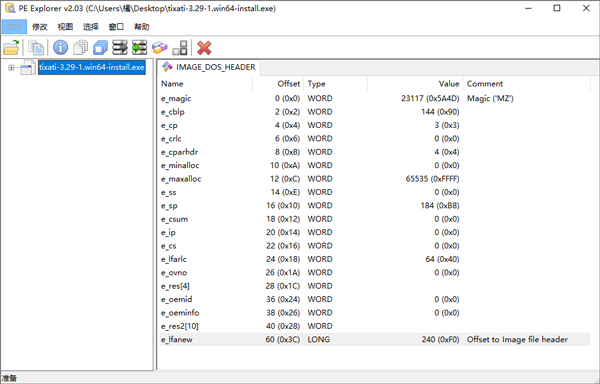Select the e_lfanew row
The height and width of the screenshot is (384, 600).
(x=375, y=340)
